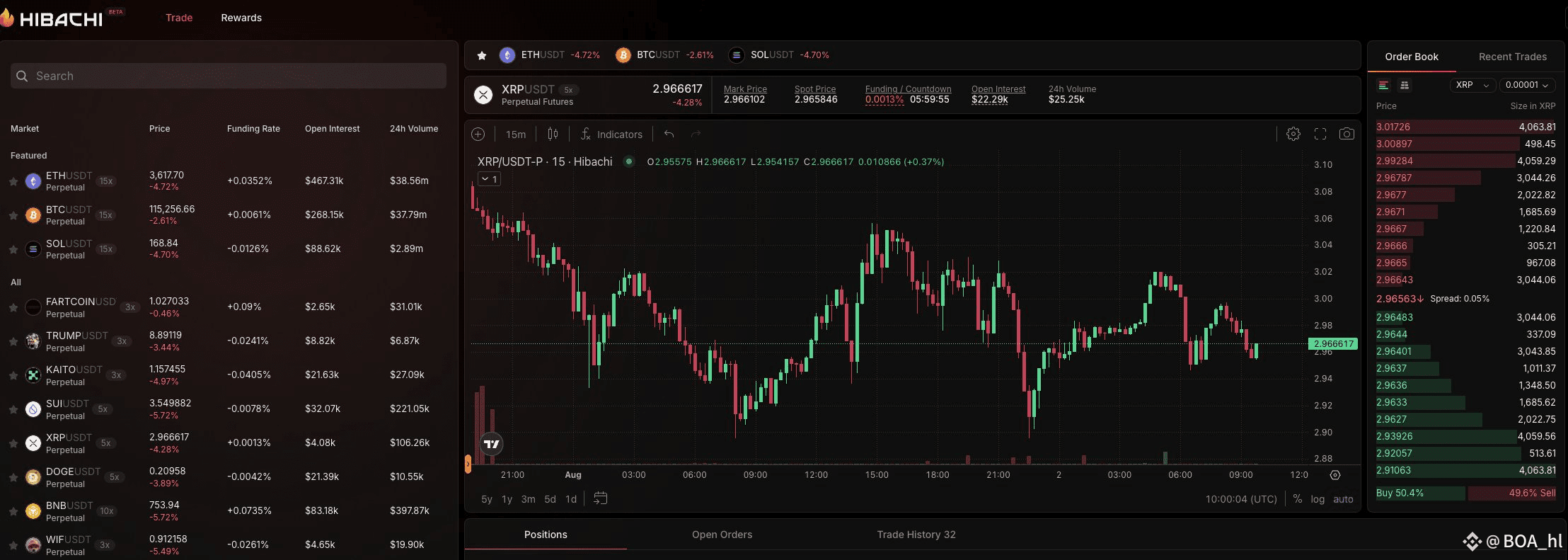
Task: Open the favorites star in ticker bar
Action: pos(482,55)
